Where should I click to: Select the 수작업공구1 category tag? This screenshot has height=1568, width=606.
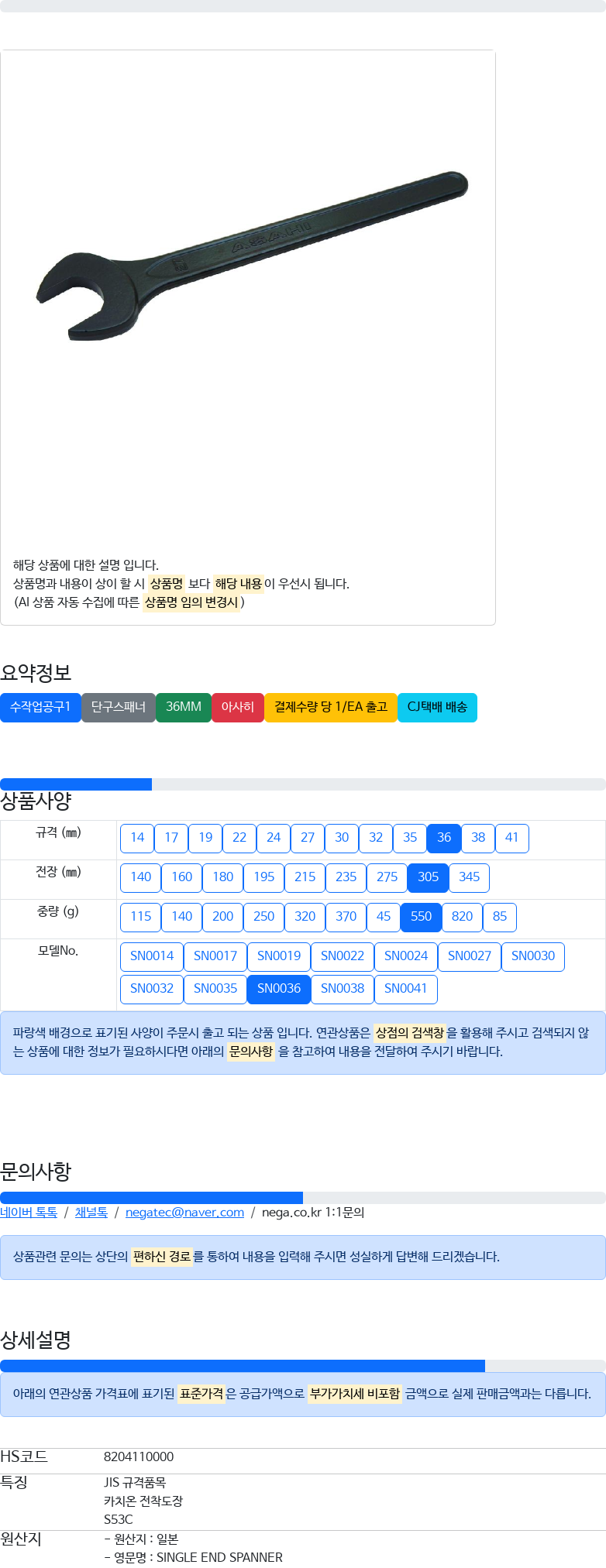click(x=40, y=707)
